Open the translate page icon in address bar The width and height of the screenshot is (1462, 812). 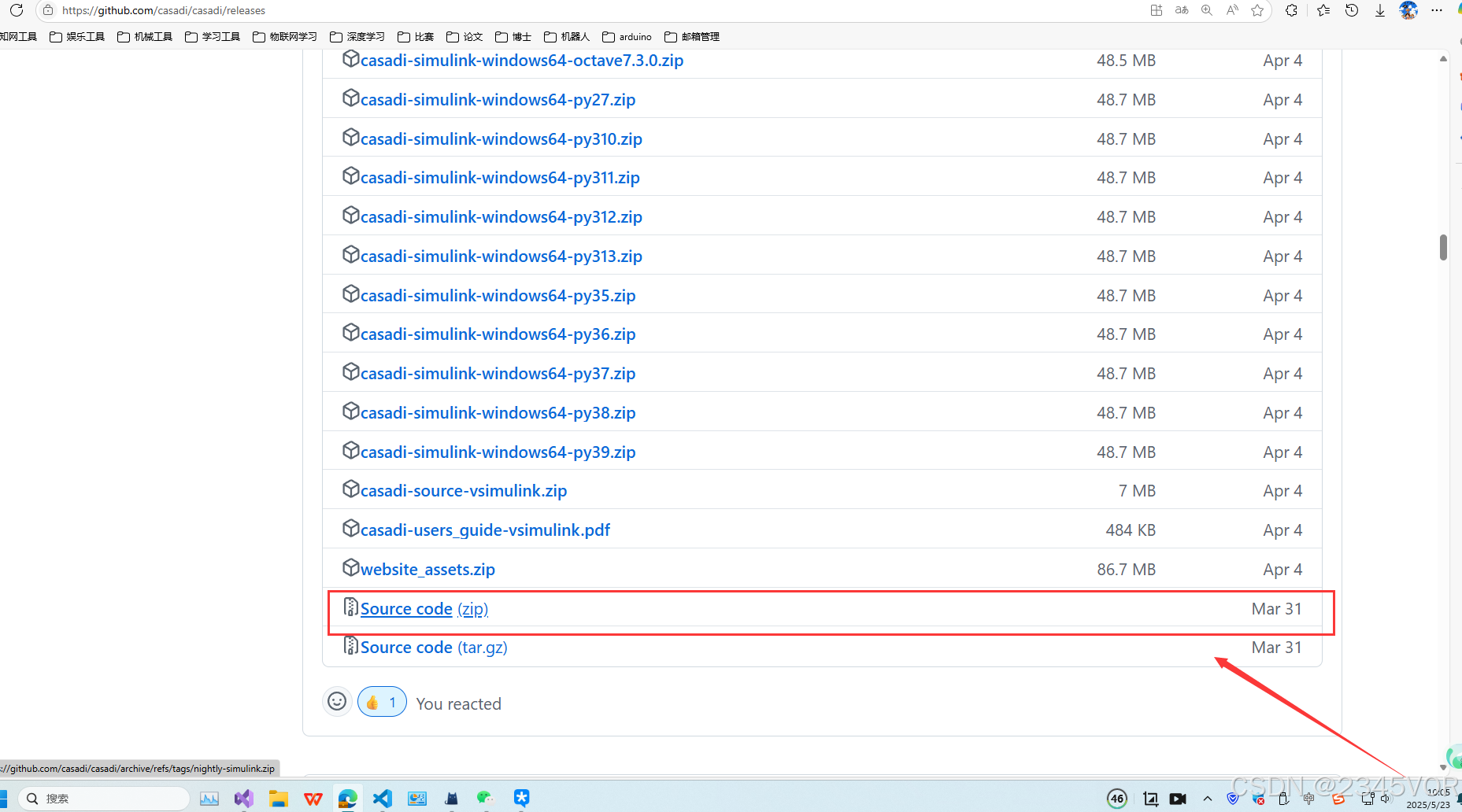click(1181, 10)
